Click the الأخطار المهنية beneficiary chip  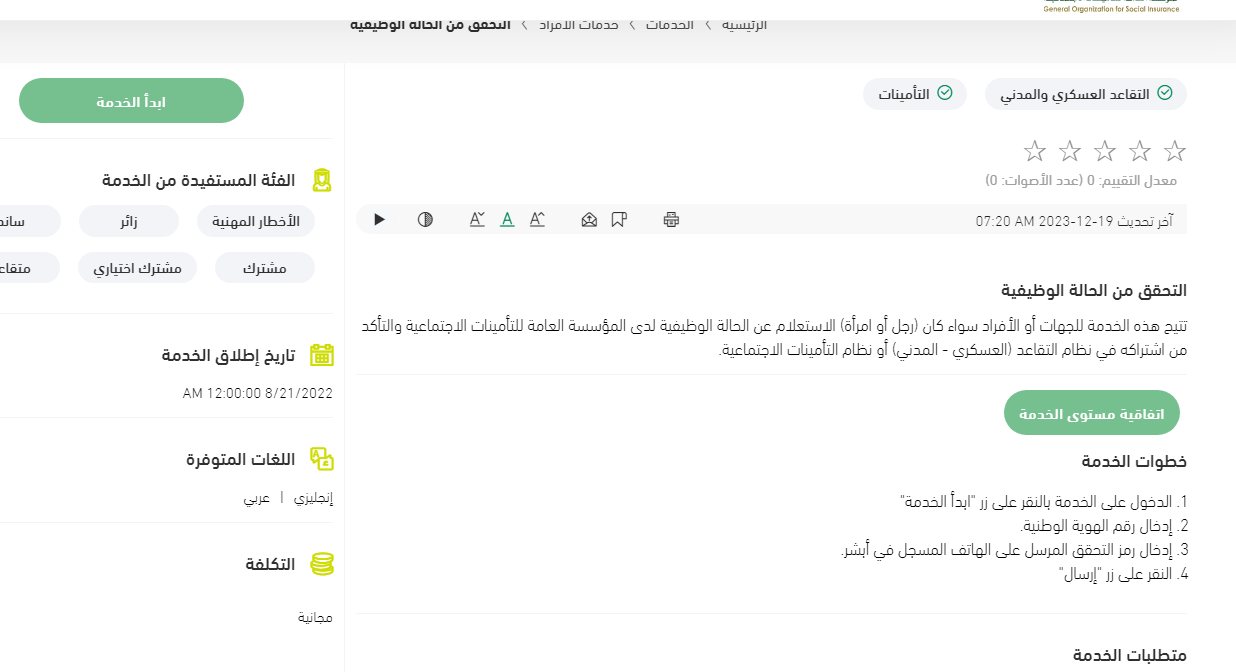pyautogui.click(x=256, y=221)
